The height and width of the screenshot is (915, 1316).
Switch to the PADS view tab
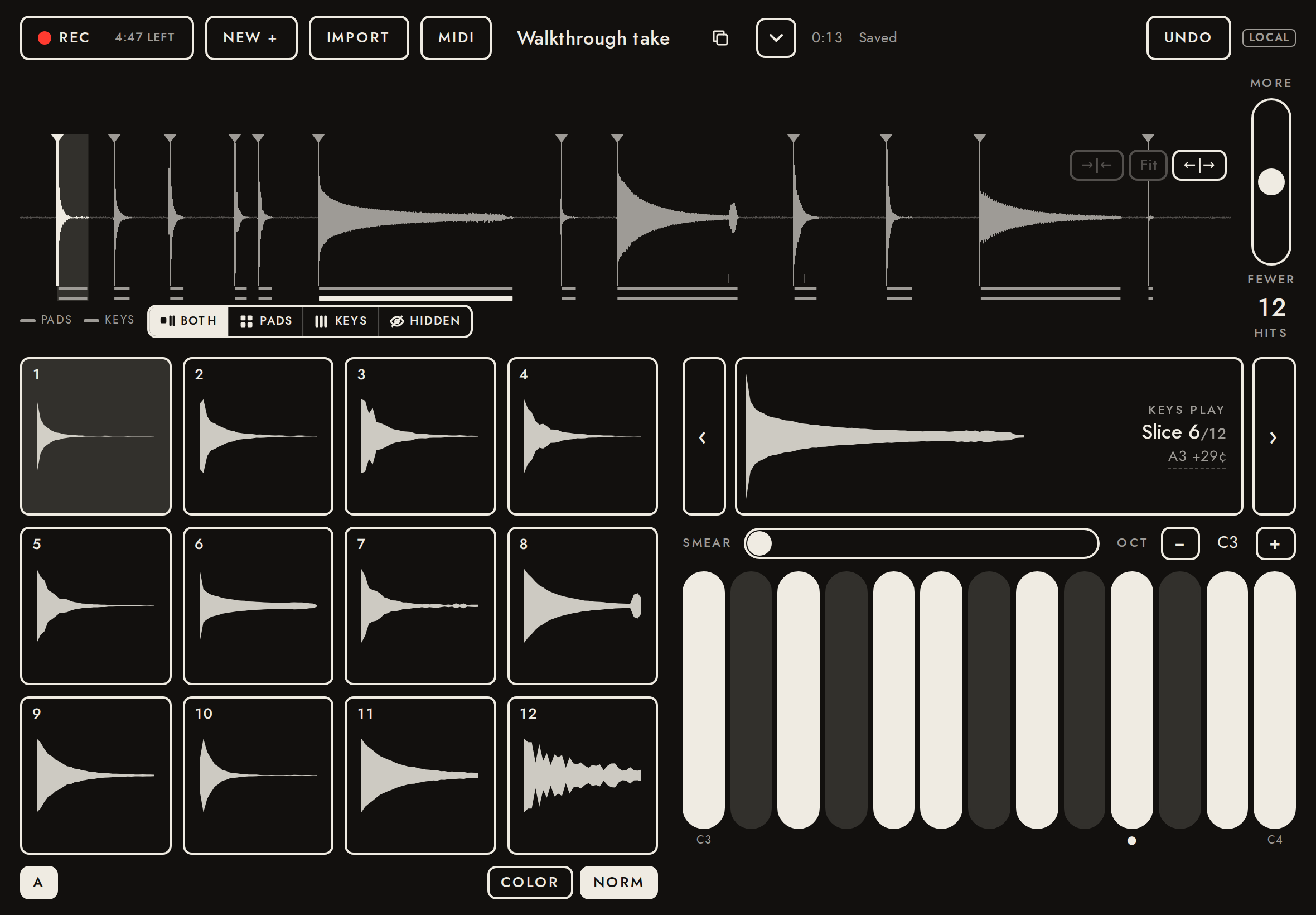click(x=266, y=321)
